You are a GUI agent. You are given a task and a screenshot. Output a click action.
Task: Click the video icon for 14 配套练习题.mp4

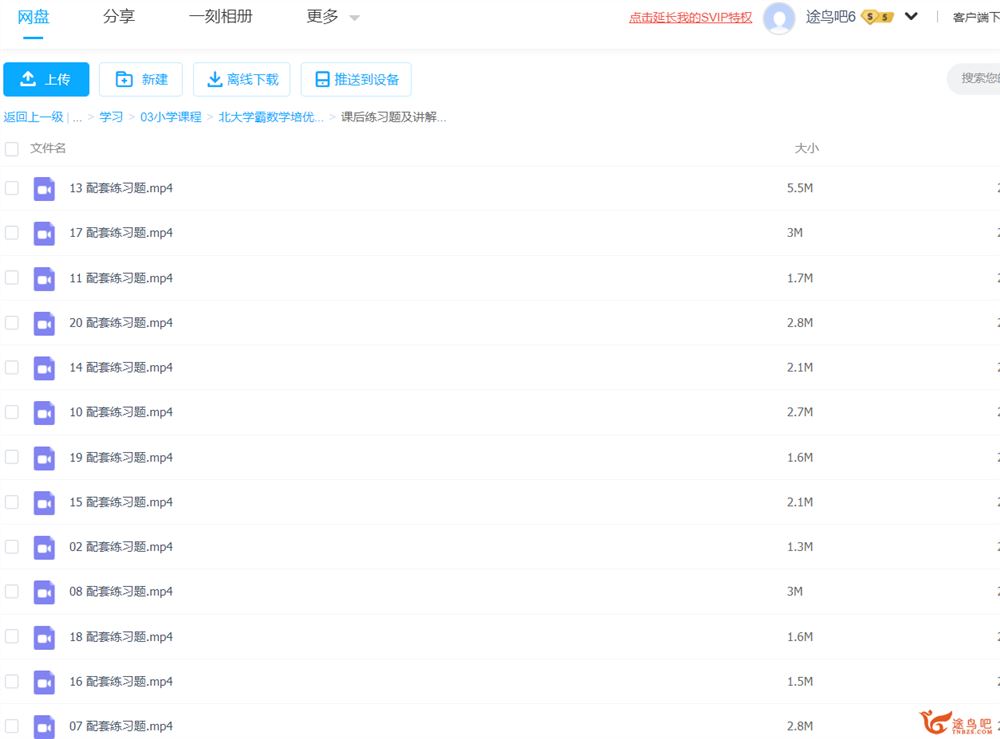pos(44,368)
